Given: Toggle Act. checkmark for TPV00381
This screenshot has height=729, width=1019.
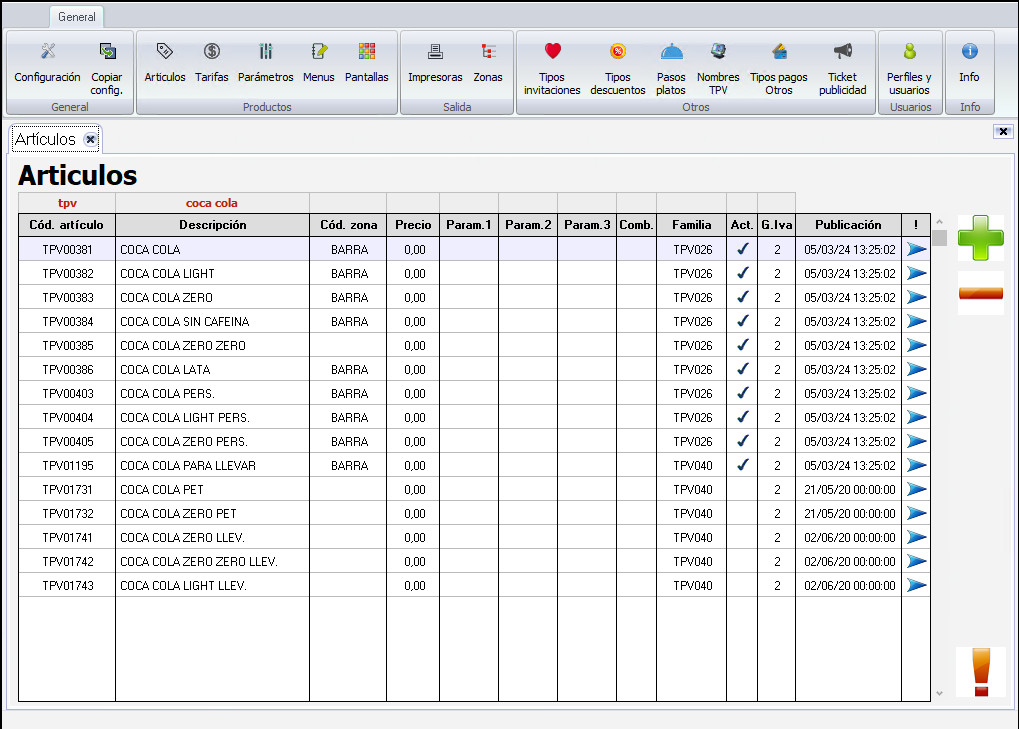Looking at the screenshot, I should tap(742, 249).
